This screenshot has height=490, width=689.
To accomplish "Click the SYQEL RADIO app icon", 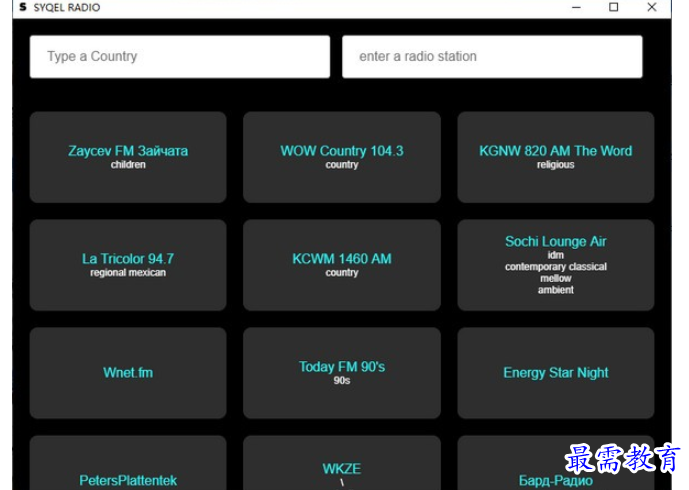I will point(23,7).
